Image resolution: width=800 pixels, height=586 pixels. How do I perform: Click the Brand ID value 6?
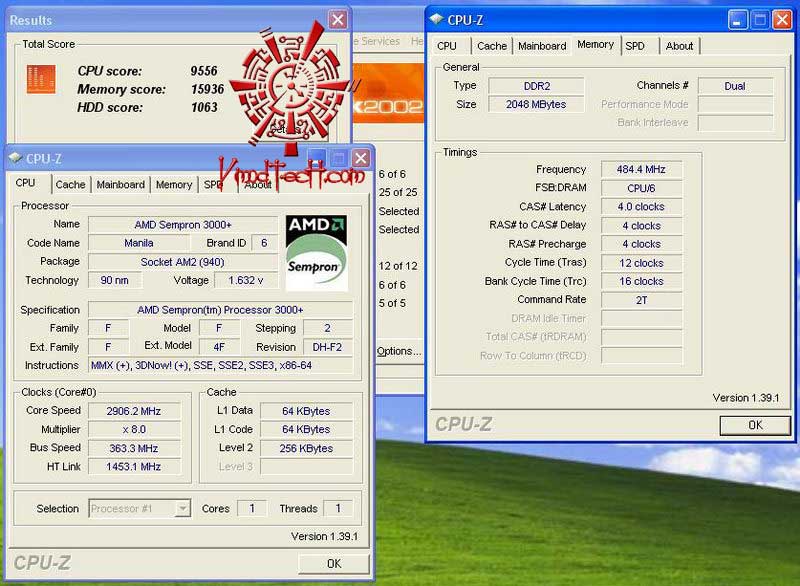(264, 243)
